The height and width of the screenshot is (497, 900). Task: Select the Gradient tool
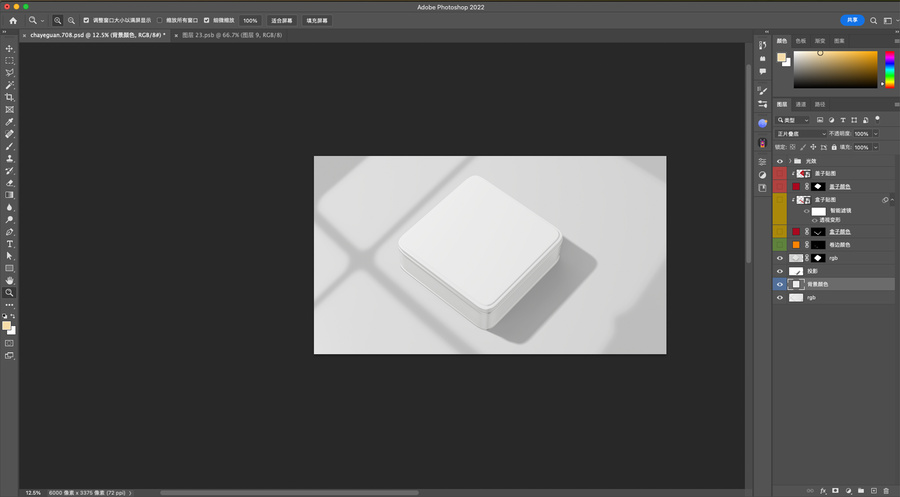point(9,195)
